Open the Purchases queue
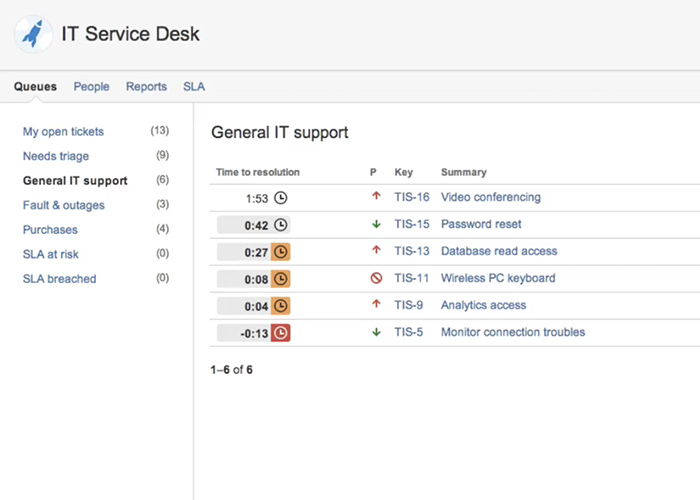This screenshot has height=500, width=700. 50,230
